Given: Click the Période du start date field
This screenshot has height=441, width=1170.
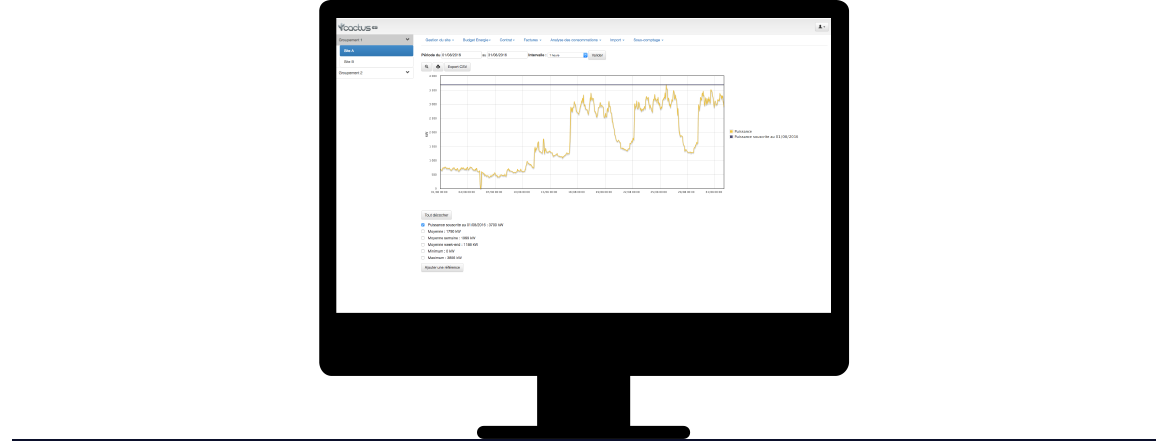Looking at the screenshot, I should pos(460,54).
